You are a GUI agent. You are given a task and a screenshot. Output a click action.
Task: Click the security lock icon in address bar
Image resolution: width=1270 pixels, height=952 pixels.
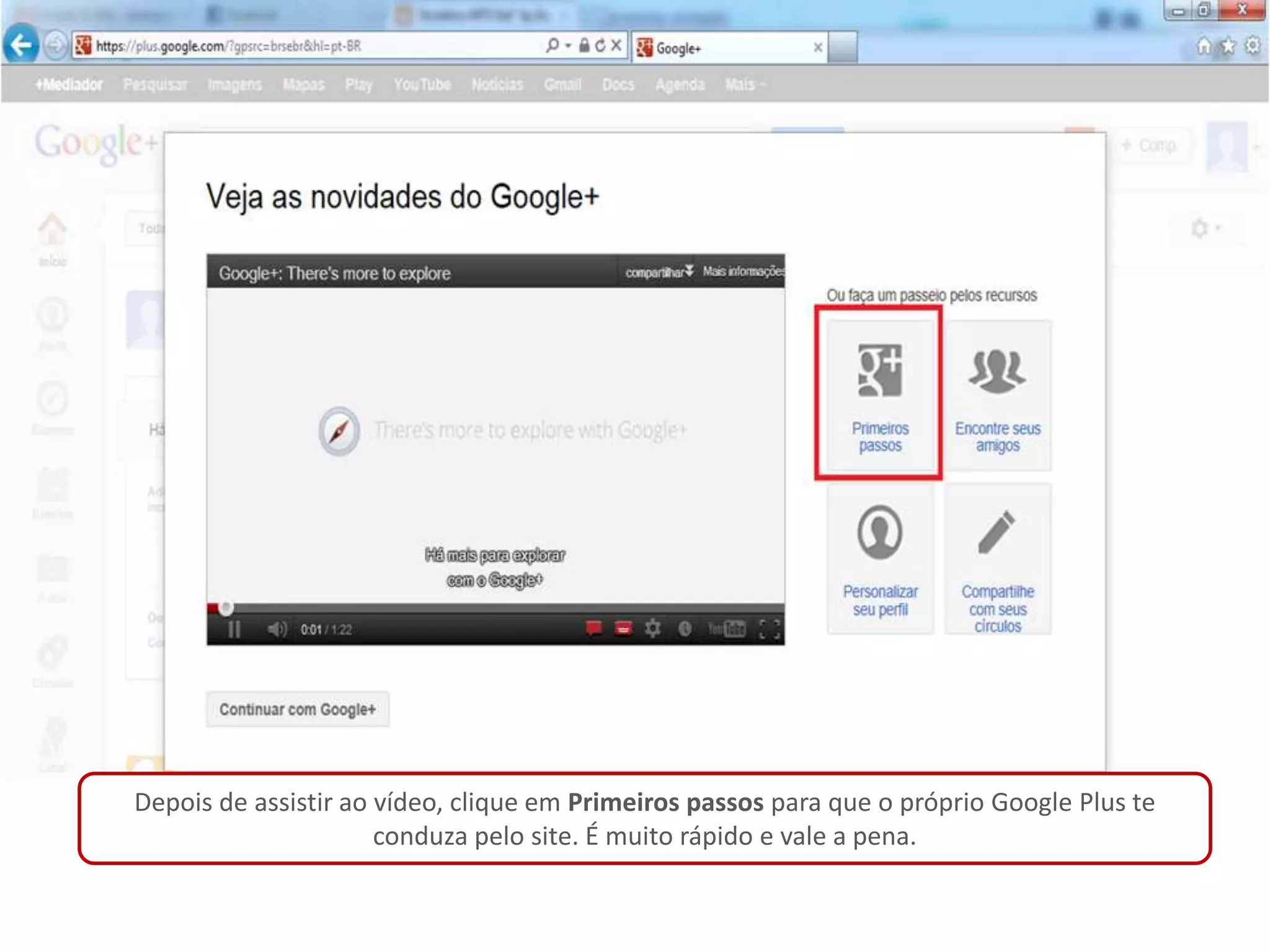click(584, 45)
